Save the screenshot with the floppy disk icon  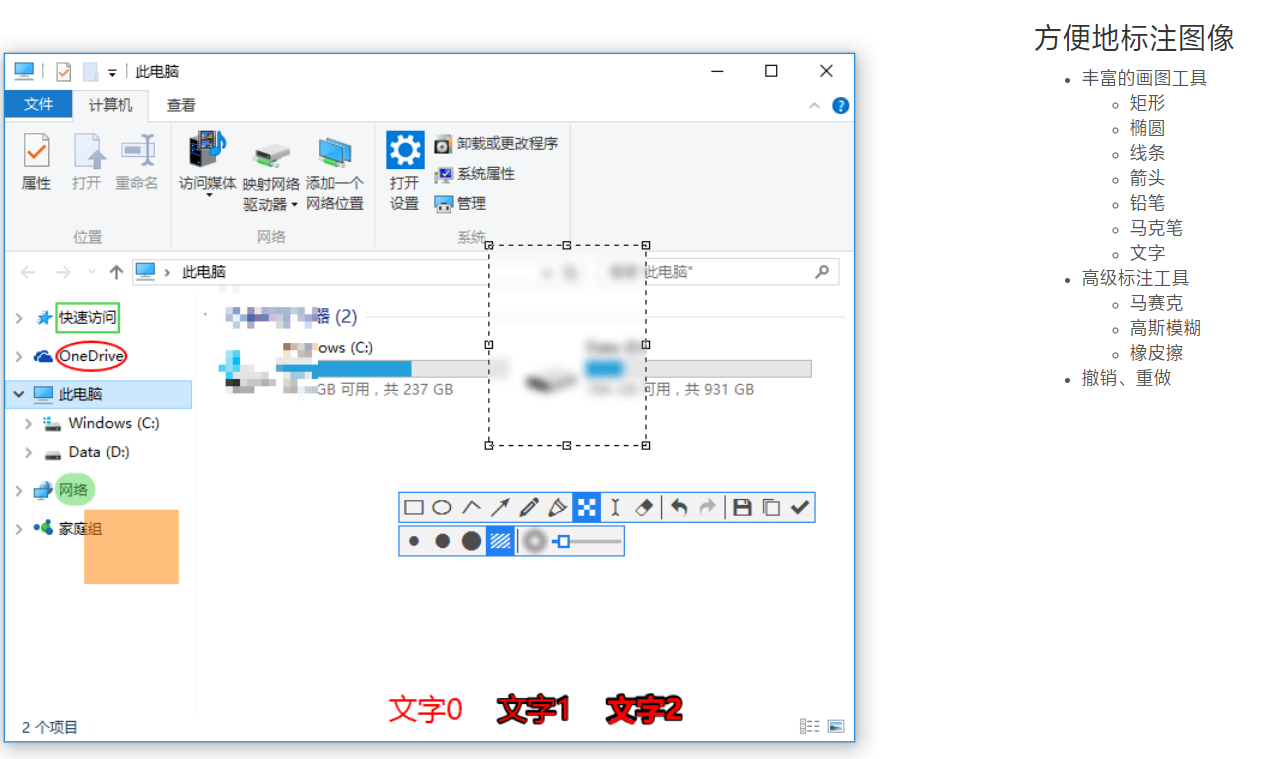tap(742, 508)
